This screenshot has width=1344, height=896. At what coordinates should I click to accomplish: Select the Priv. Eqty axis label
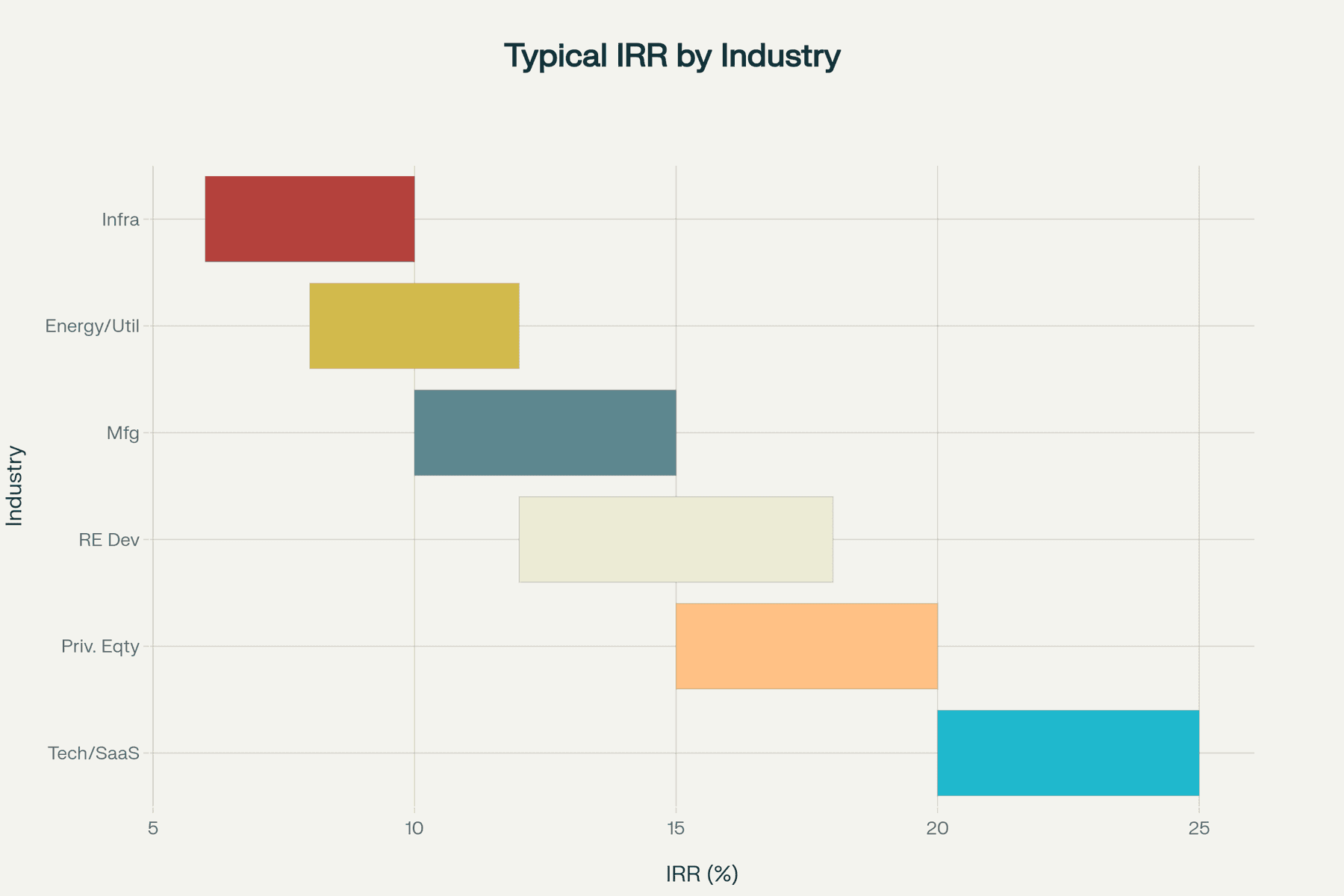101,647
